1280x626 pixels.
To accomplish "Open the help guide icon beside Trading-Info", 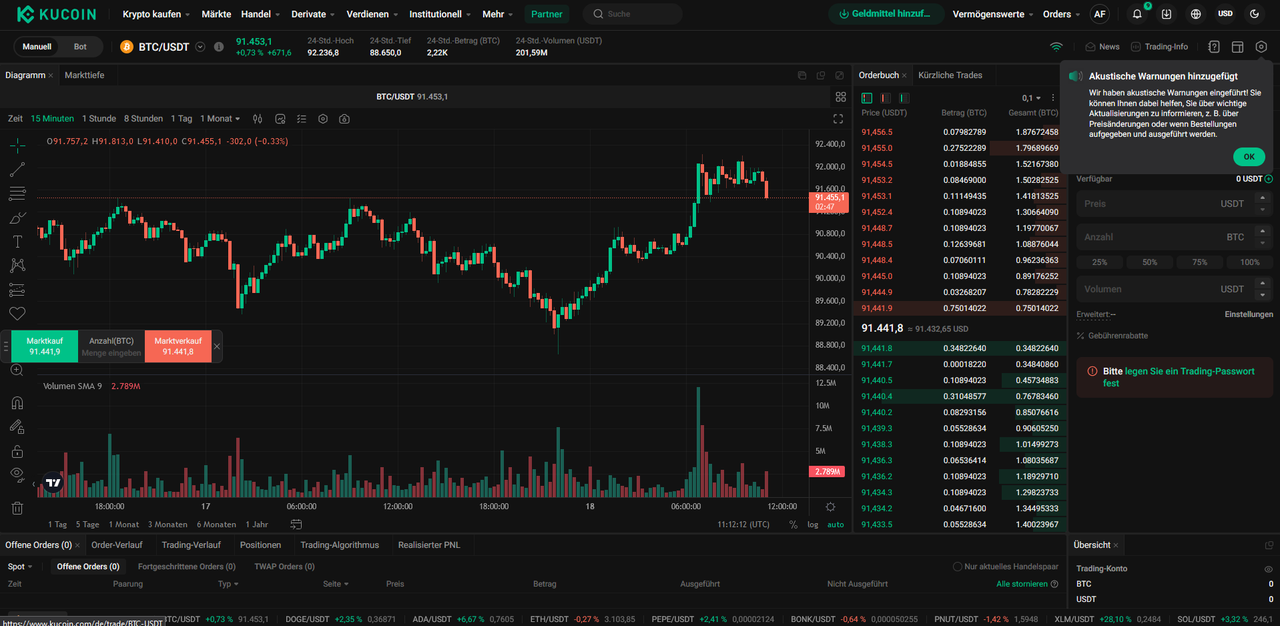I will tap(1214, 47).
